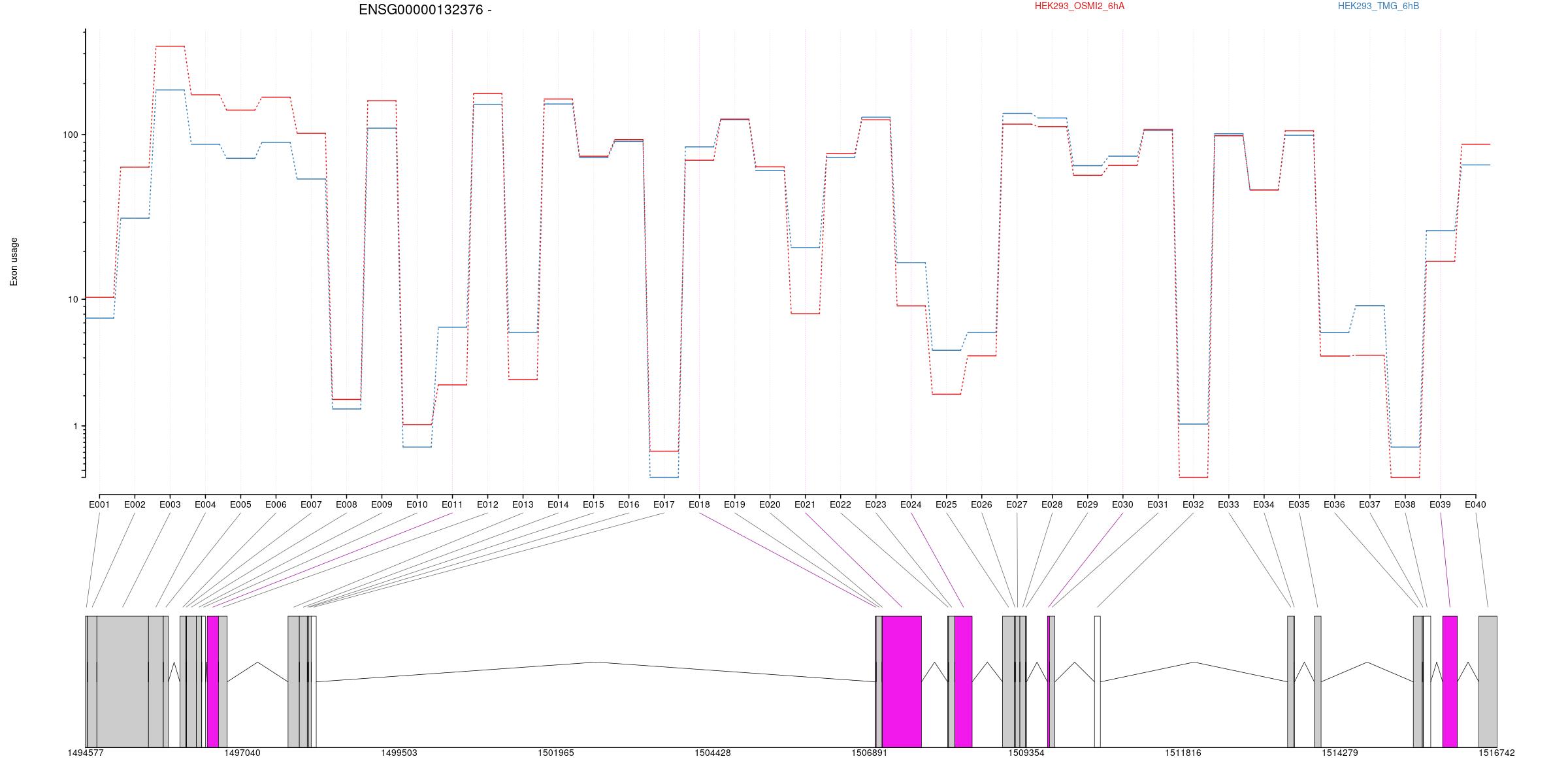
Task: Click the magenta exon block near 1497040 (E011)
Action: (213, 681)
